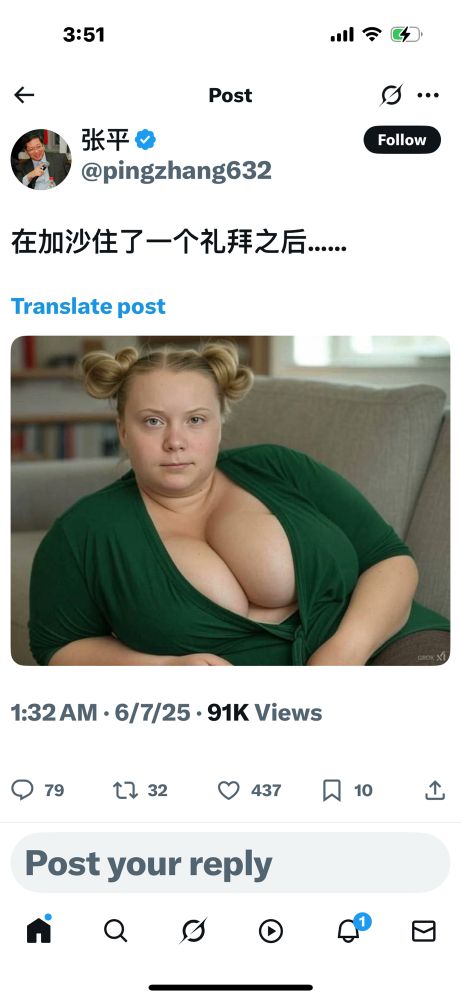Tap the repost icon with 32

click(125, 790)
